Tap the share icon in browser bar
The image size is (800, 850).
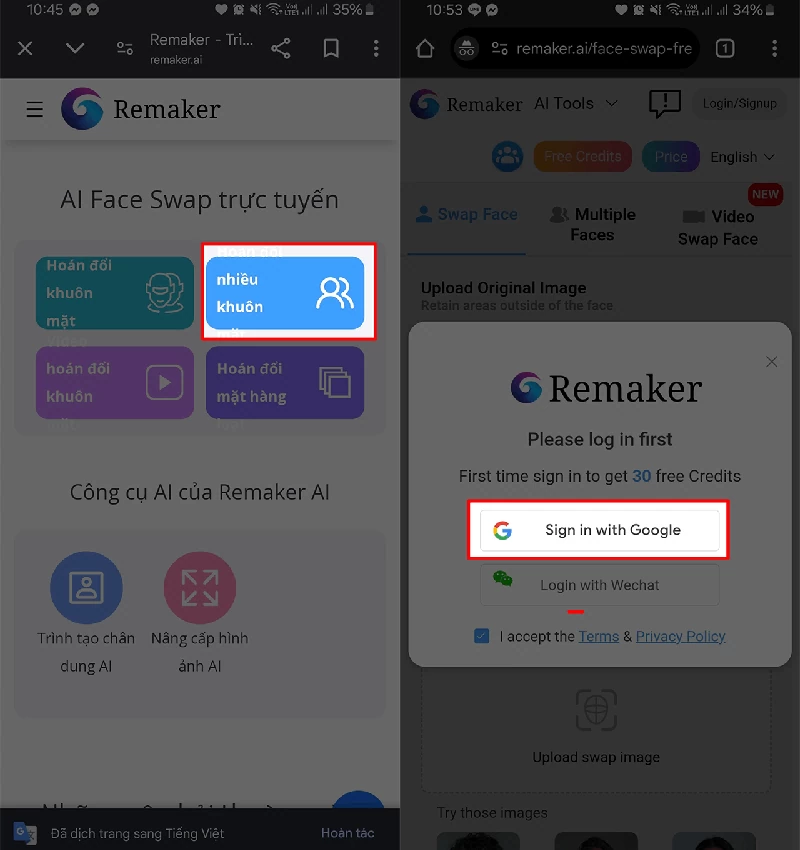pyautogui.click(x=281, y=49)
